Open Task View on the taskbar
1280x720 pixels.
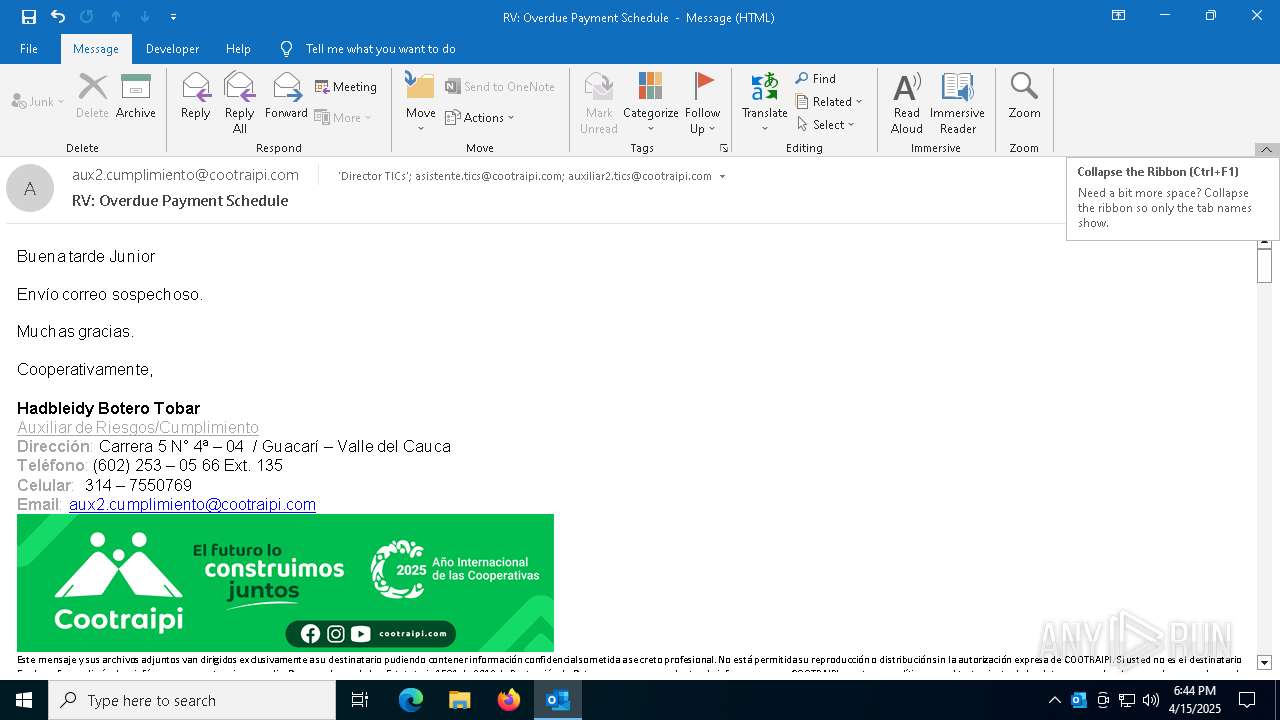(x=360, y=700)
